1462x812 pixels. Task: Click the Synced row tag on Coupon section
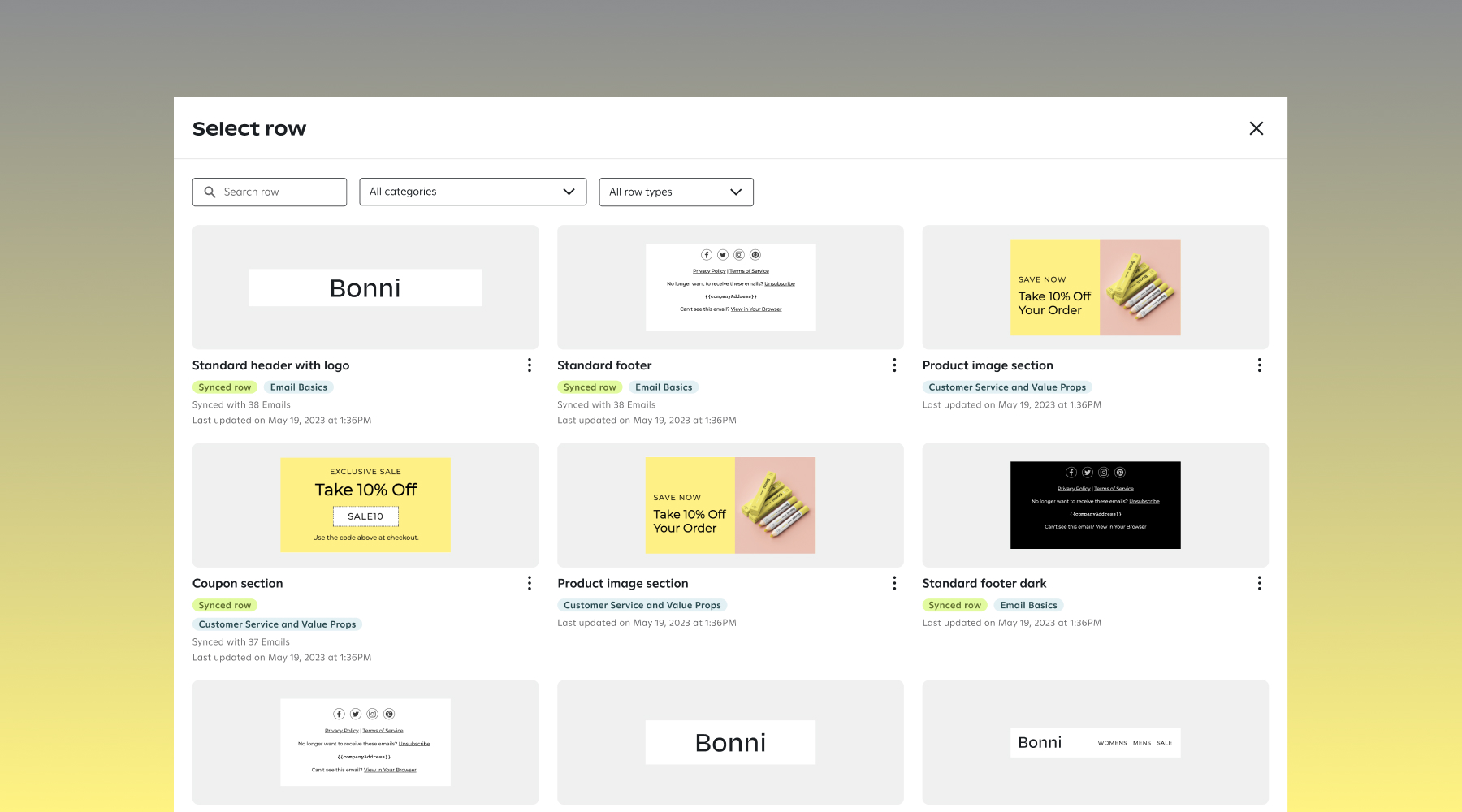224,605
